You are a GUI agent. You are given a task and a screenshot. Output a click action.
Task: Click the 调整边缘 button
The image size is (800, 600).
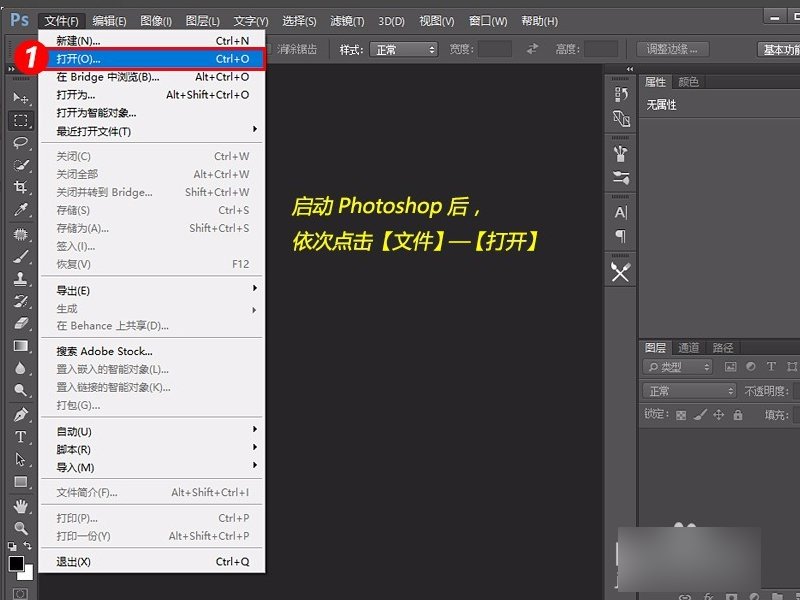[672, 47]
